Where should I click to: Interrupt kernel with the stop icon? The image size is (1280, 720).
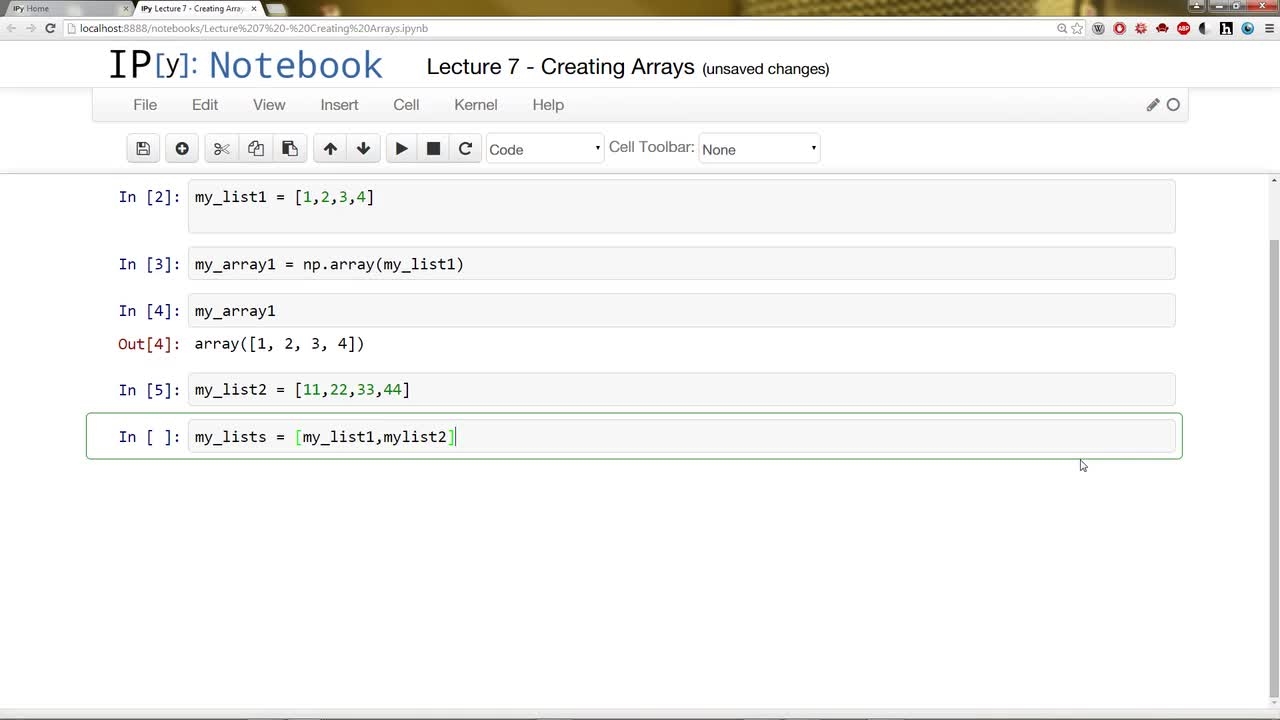[433, 149]
